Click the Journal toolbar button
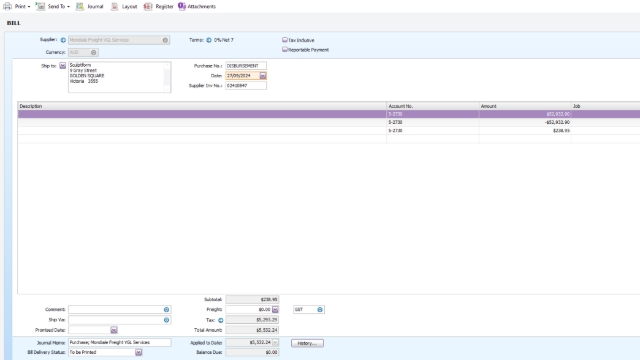Viewport: 640px width, 360px height. (x=90, y=7)
